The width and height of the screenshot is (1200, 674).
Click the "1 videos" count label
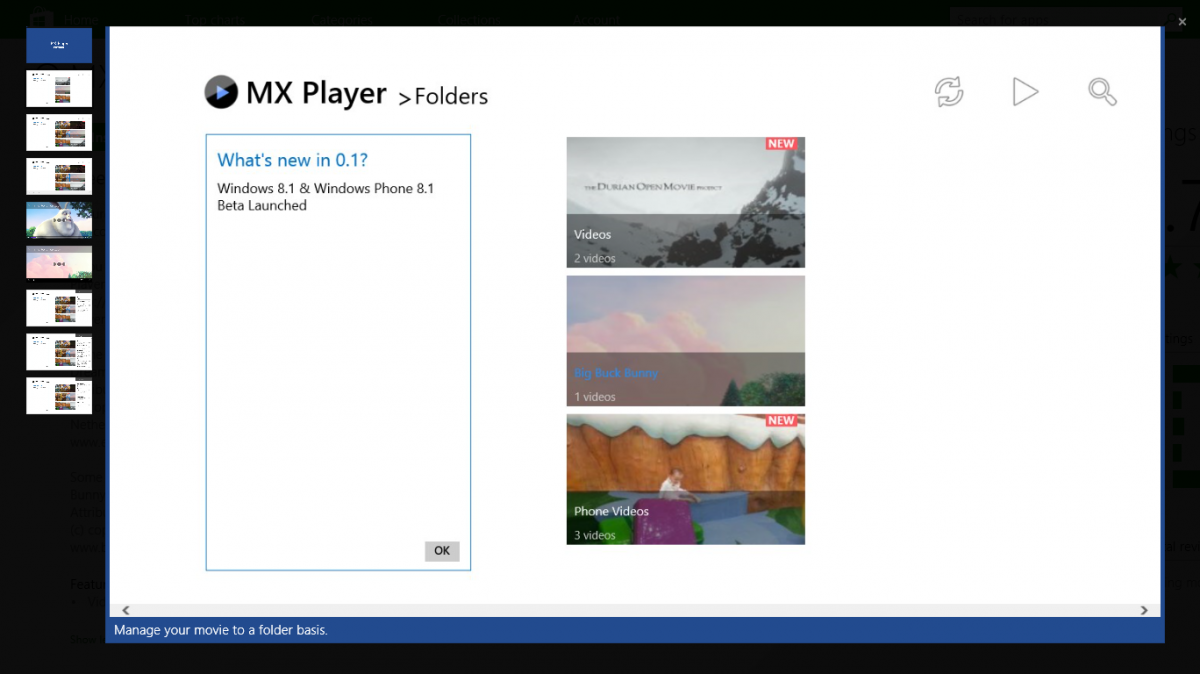coord(595,397)
